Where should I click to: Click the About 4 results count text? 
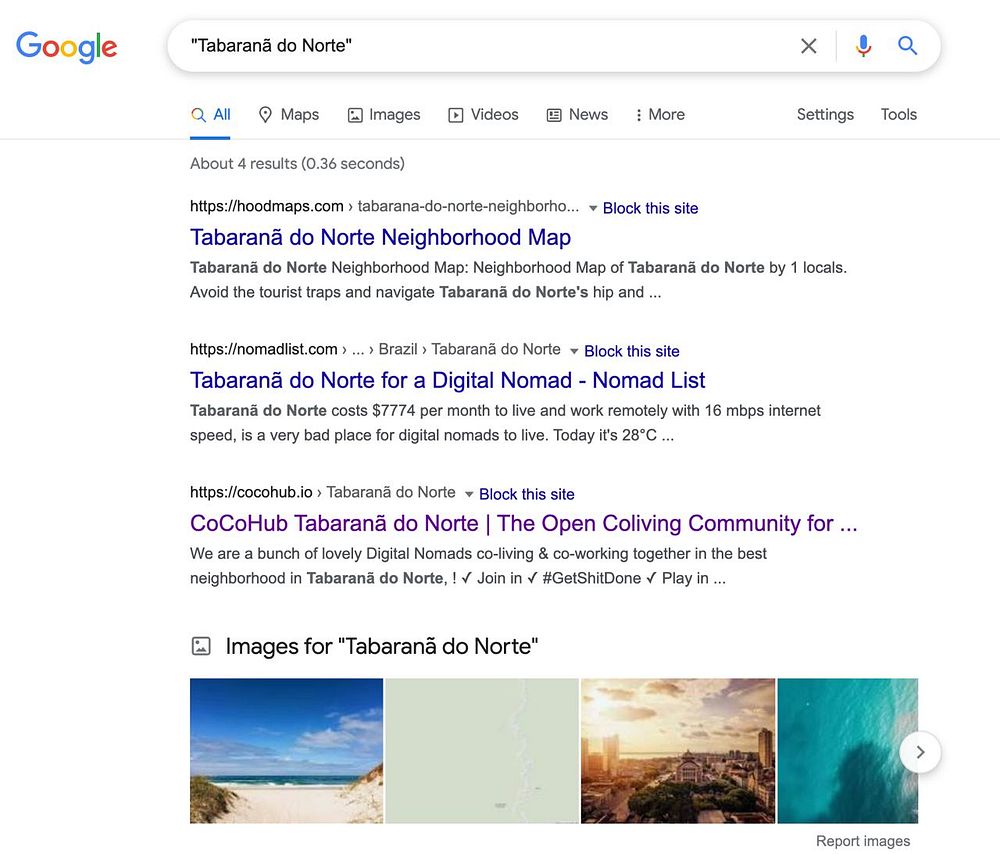297,164
